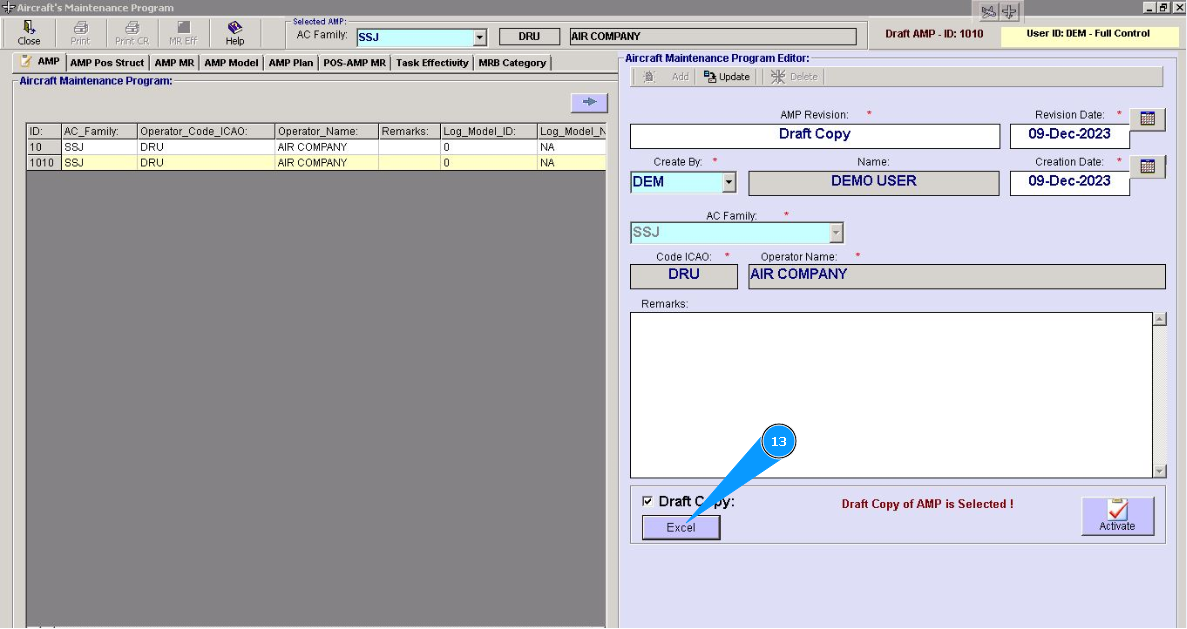This screenshot has height=629, width=1187.
Task: Switch to the AMP Plan tab
Action: point(291,63)
